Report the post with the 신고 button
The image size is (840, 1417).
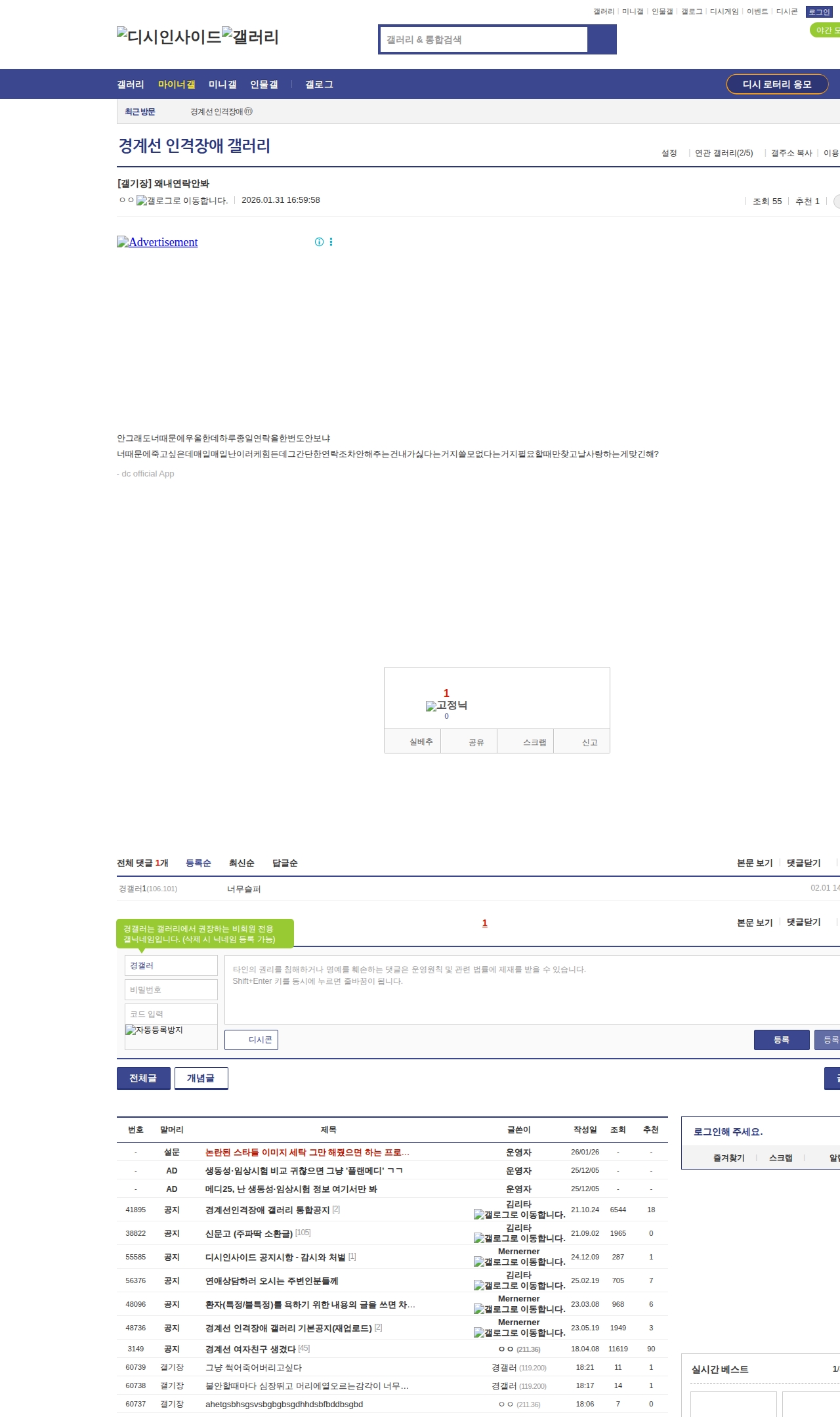tap(582, 742)
